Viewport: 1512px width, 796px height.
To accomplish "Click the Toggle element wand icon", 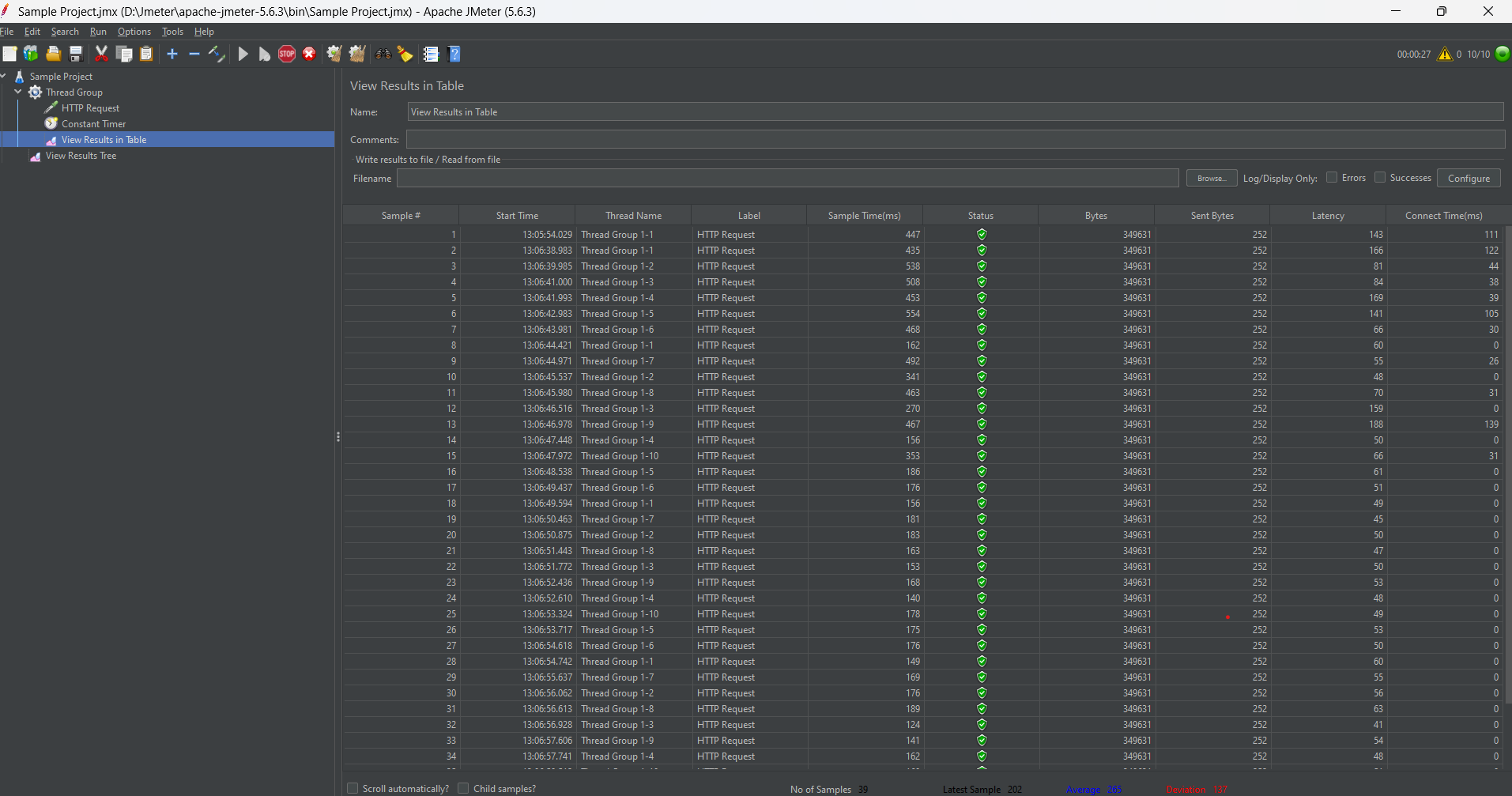I will tap(217, 54).
